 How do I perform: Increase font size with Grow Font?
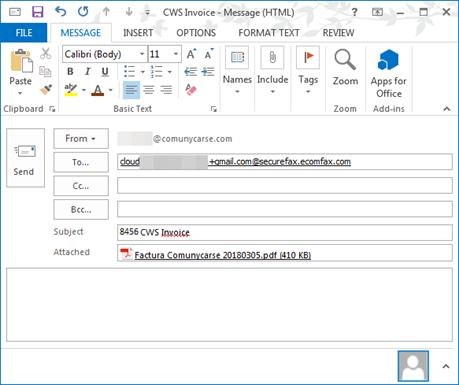[191, 54]
